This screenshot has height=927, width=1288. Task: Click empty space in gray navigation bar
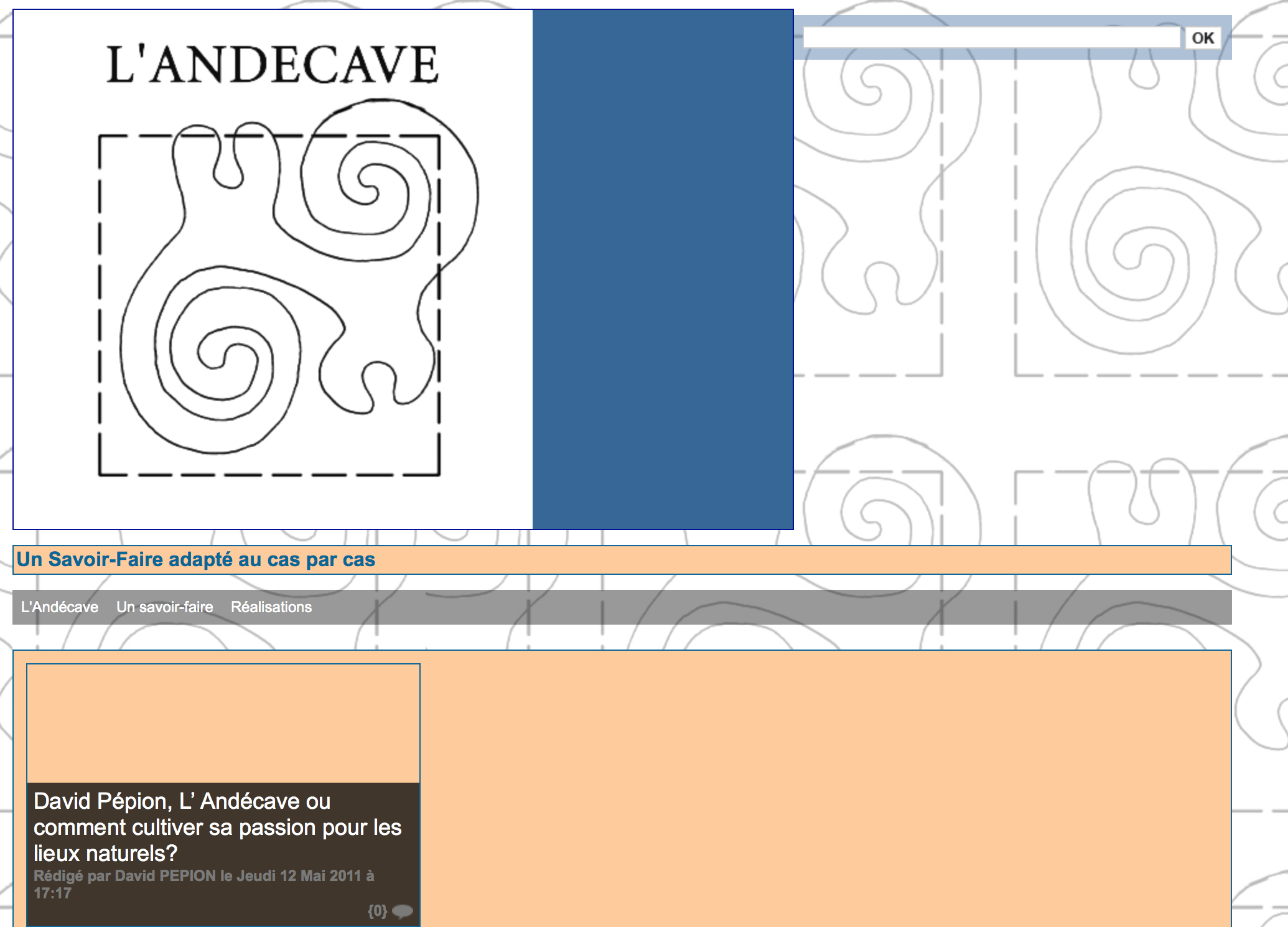[747, 607]
